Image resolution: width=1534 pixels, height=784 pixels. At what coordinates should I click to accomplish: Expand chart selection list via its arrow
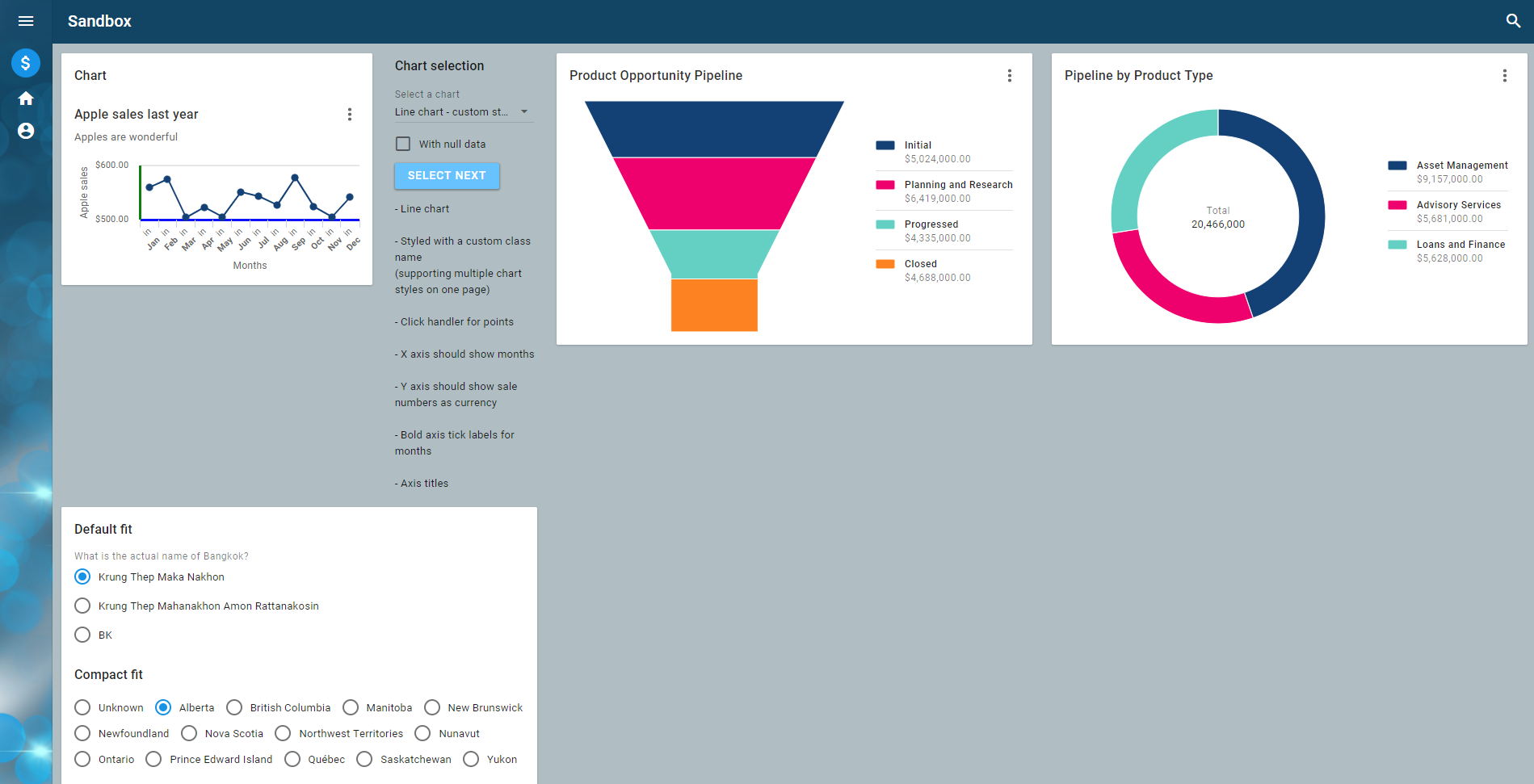(x=525, y=111)
